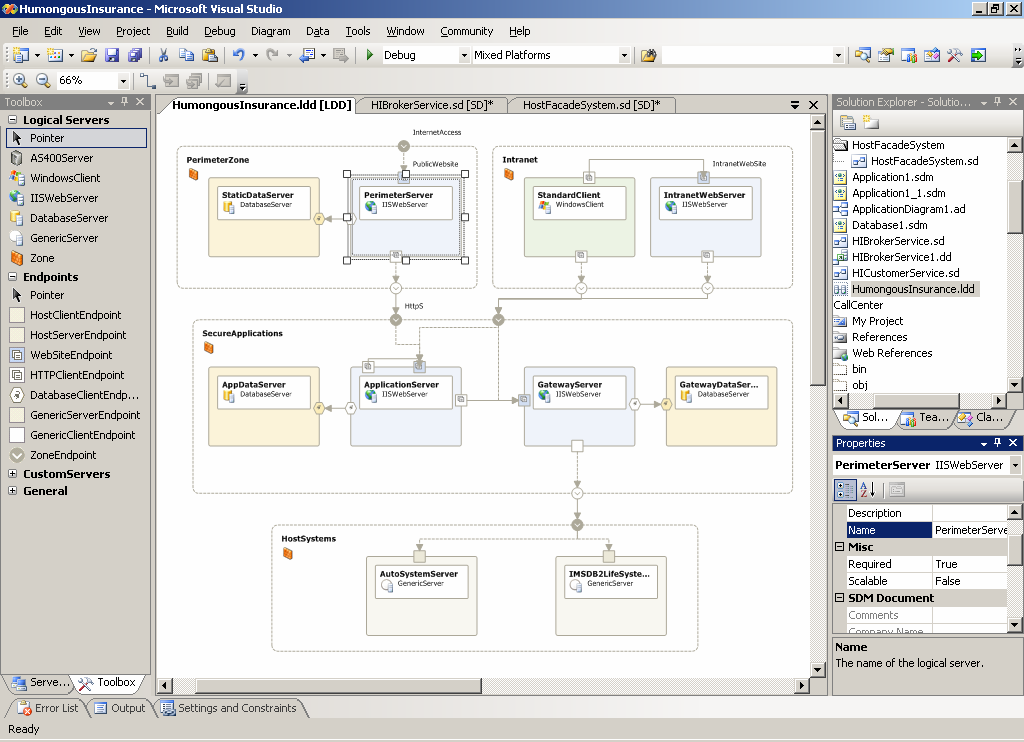This screenshot has height=742, width=1024.
Task: Click the Cut scissors icon
Action: click(x=164, y=56)
